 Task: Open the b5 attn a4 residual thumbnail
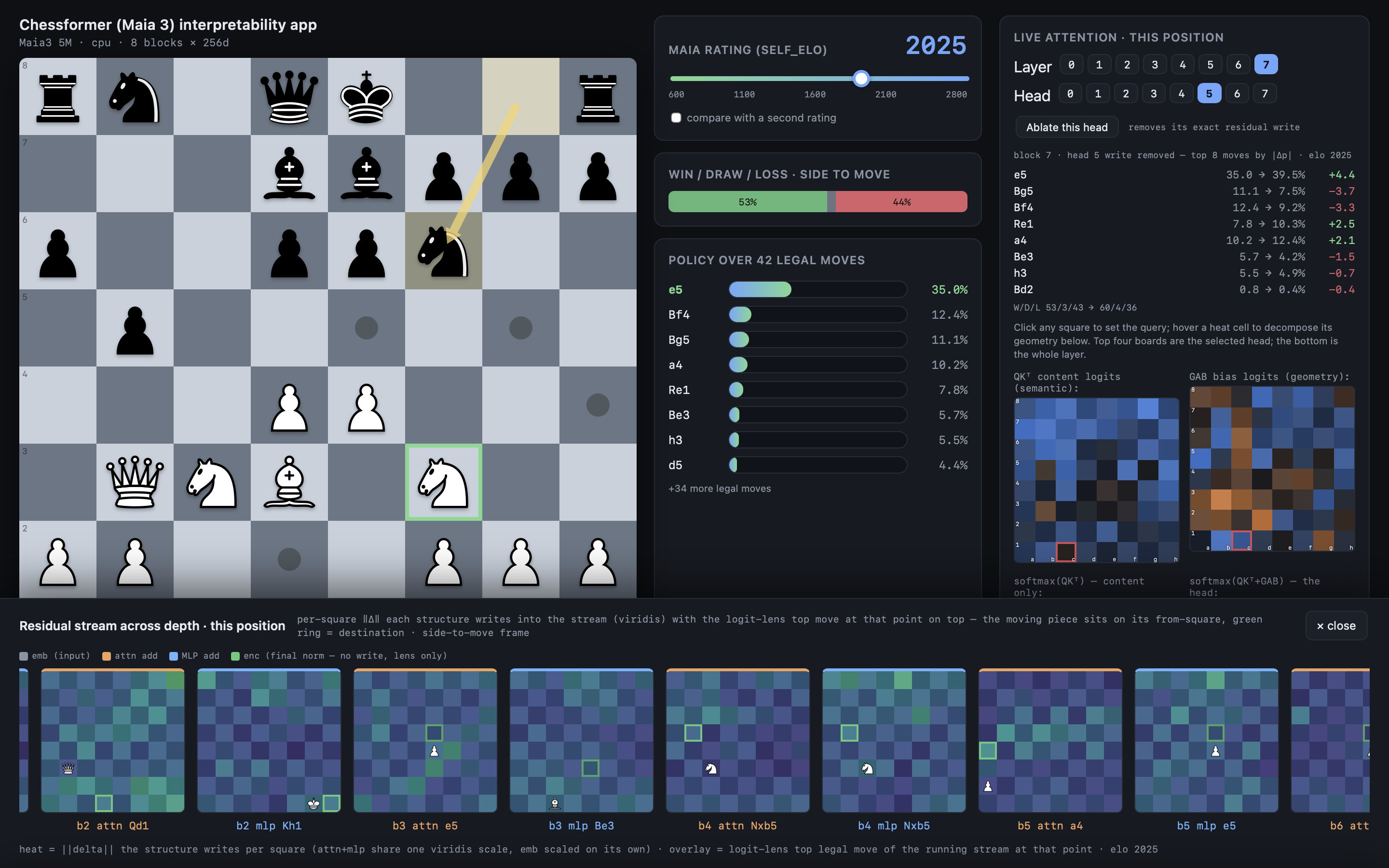pos(1050,741)
